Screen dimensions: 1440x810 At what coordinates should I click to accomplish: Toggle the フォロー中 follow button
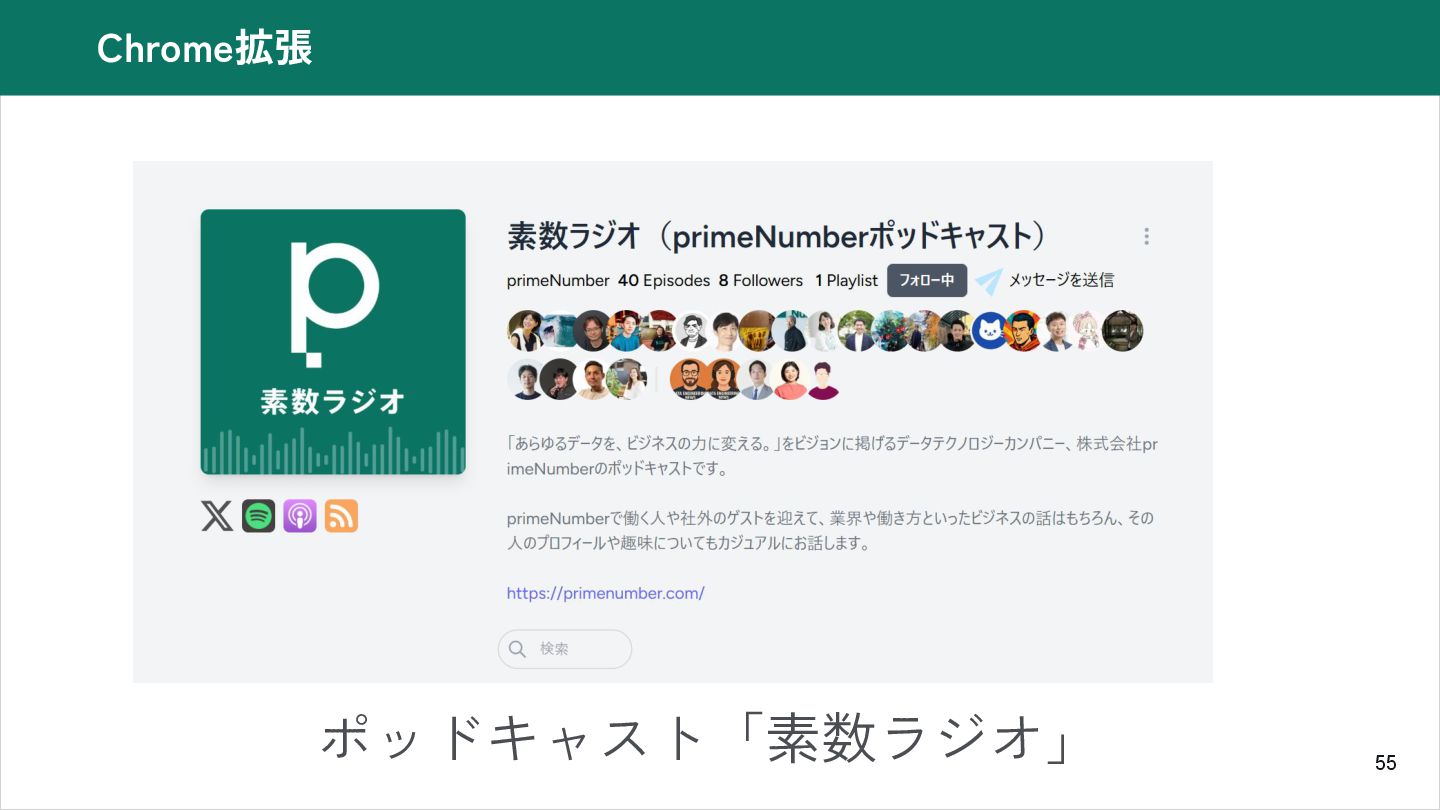tap(927, 281)
